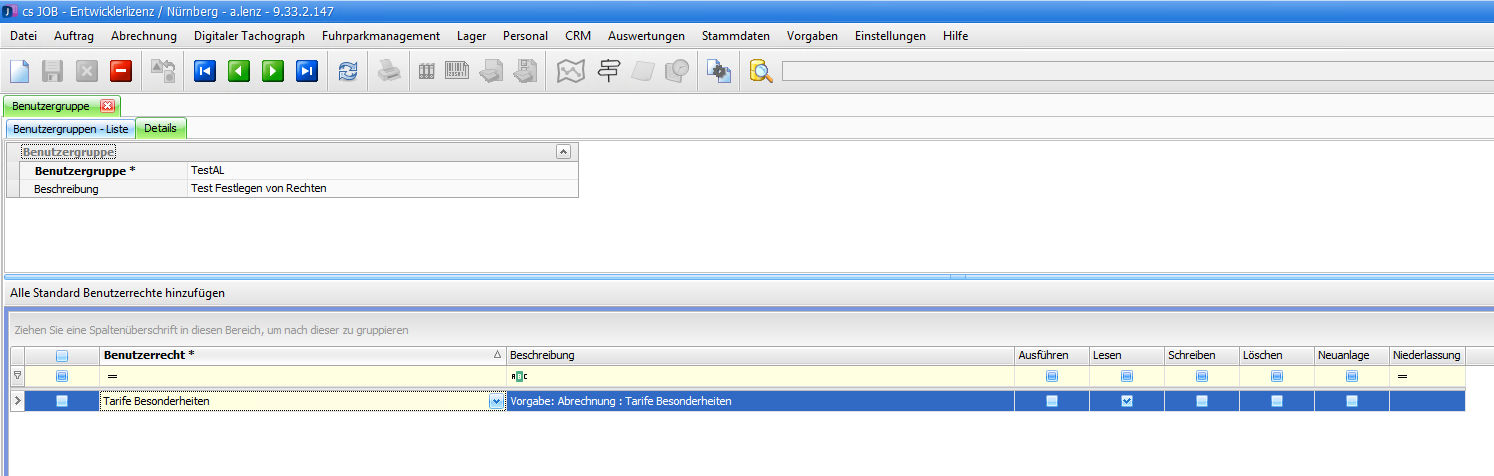Open the magnifier search icon

[761, 71]
